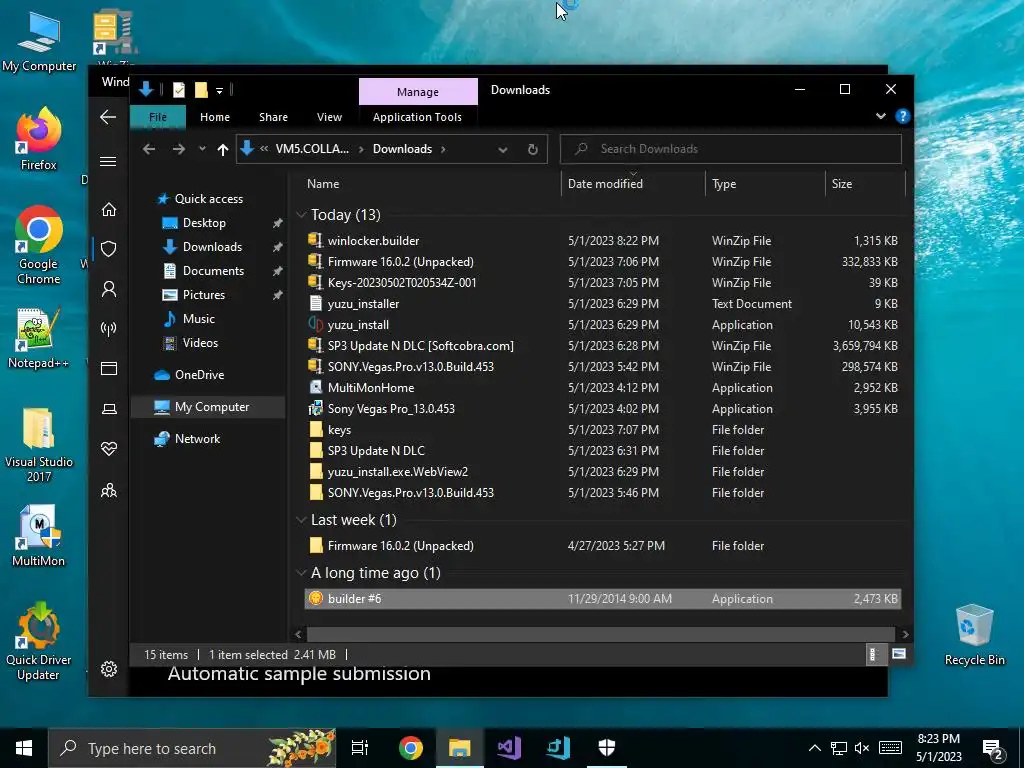Sort by Type column header
Screen dimensions: 1024x768
[x=765, y=184]
